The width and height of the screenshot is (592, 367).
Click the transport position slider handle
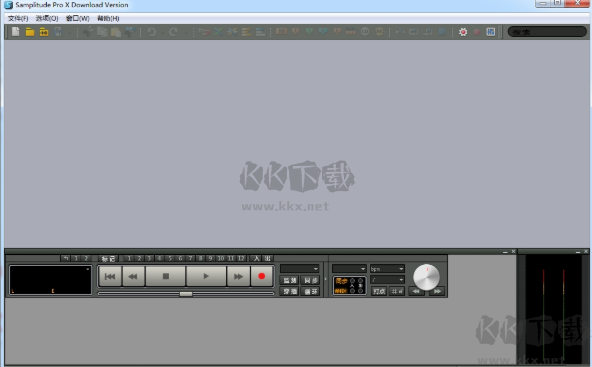point(186,294)
